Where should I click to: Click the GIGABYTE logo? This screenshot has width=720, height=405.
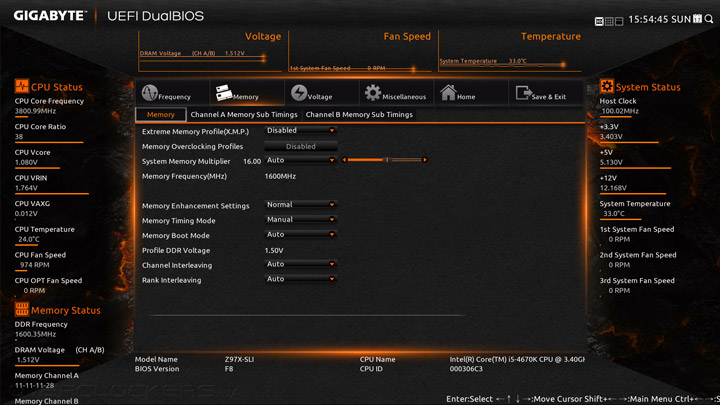(50, 16)
